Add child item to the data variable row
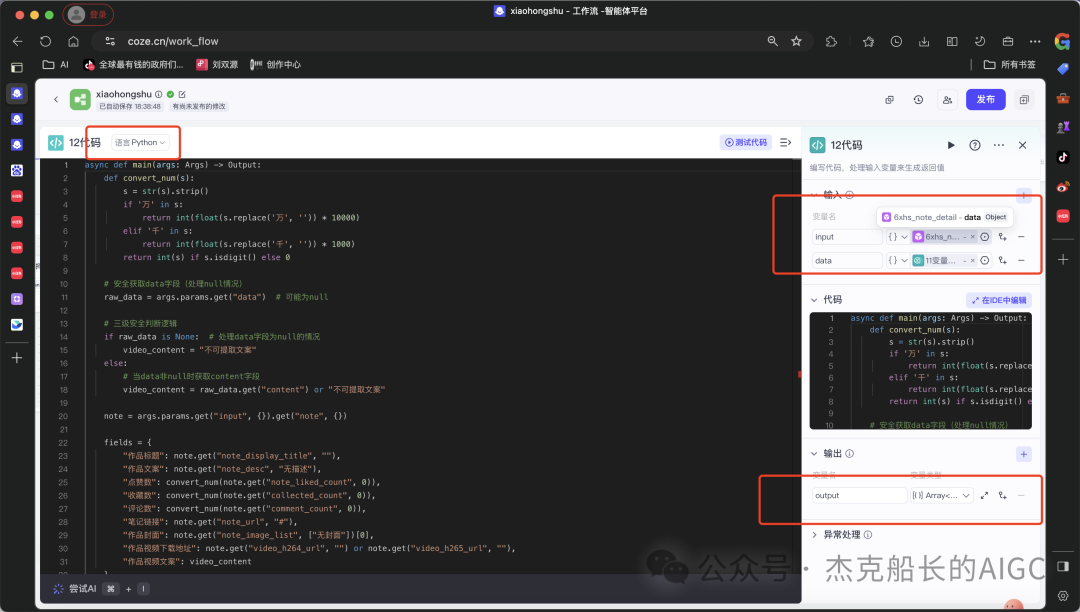The height and width of the screenshot is (612, 1080). click(1003, 260)
